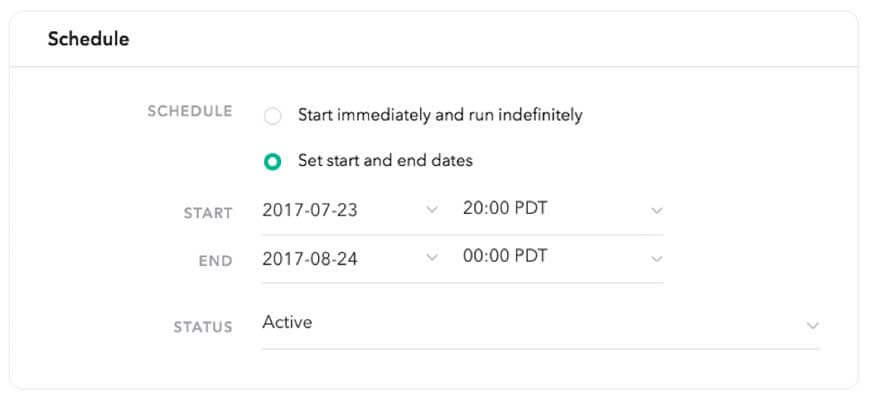Click the end time value 00:00 PDT

click(505, 256)
